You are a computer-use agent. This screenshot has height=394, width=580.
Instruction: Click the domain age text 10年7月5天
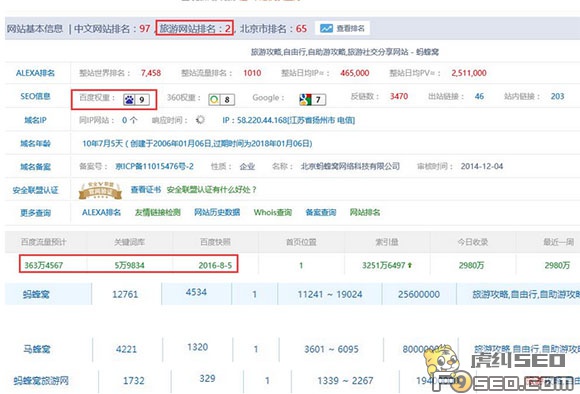pyautogui.click(x=102, y=144)
